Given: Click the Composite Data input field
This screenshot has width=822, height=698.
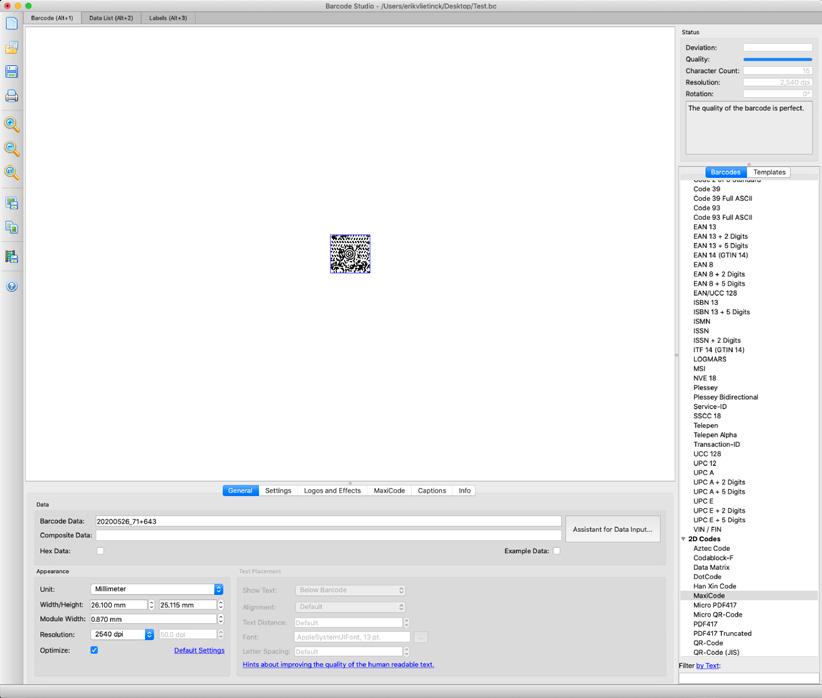Looking at the screenshot, I should 328,535.
